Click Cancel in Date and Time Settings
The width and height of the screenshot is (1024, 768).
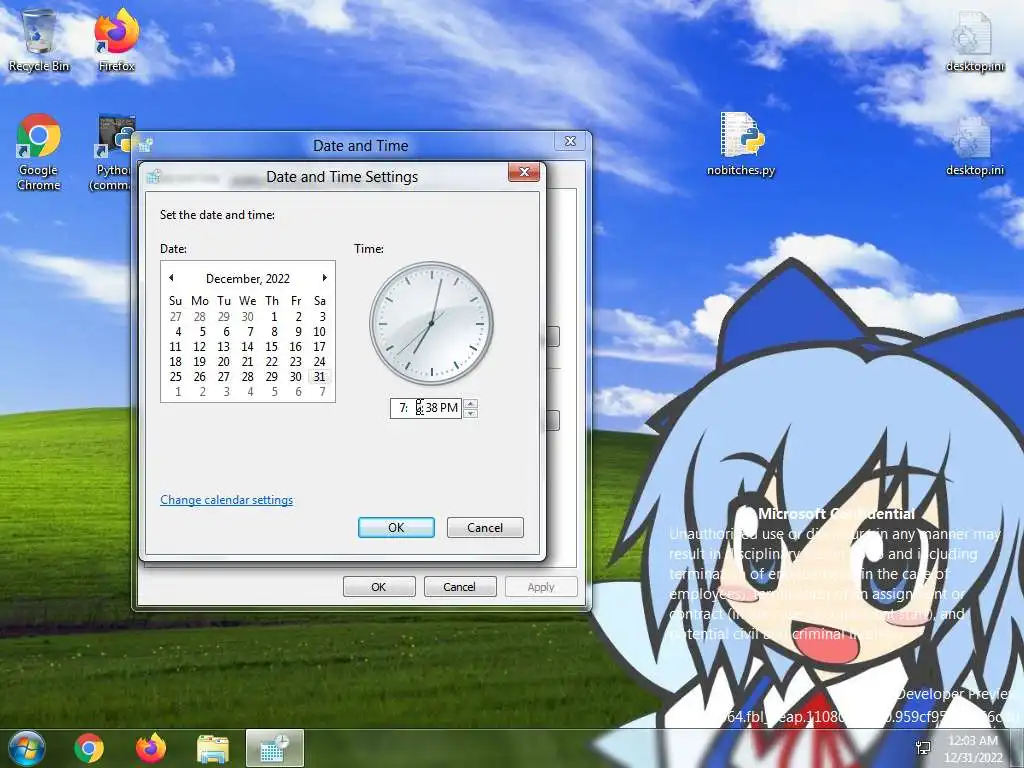485,528
